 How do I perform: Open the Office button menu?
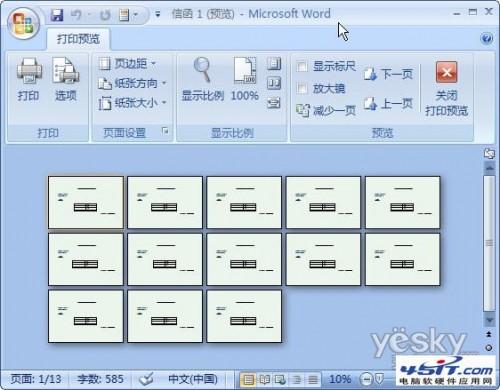pyautogui.click(x=23, y=23)
